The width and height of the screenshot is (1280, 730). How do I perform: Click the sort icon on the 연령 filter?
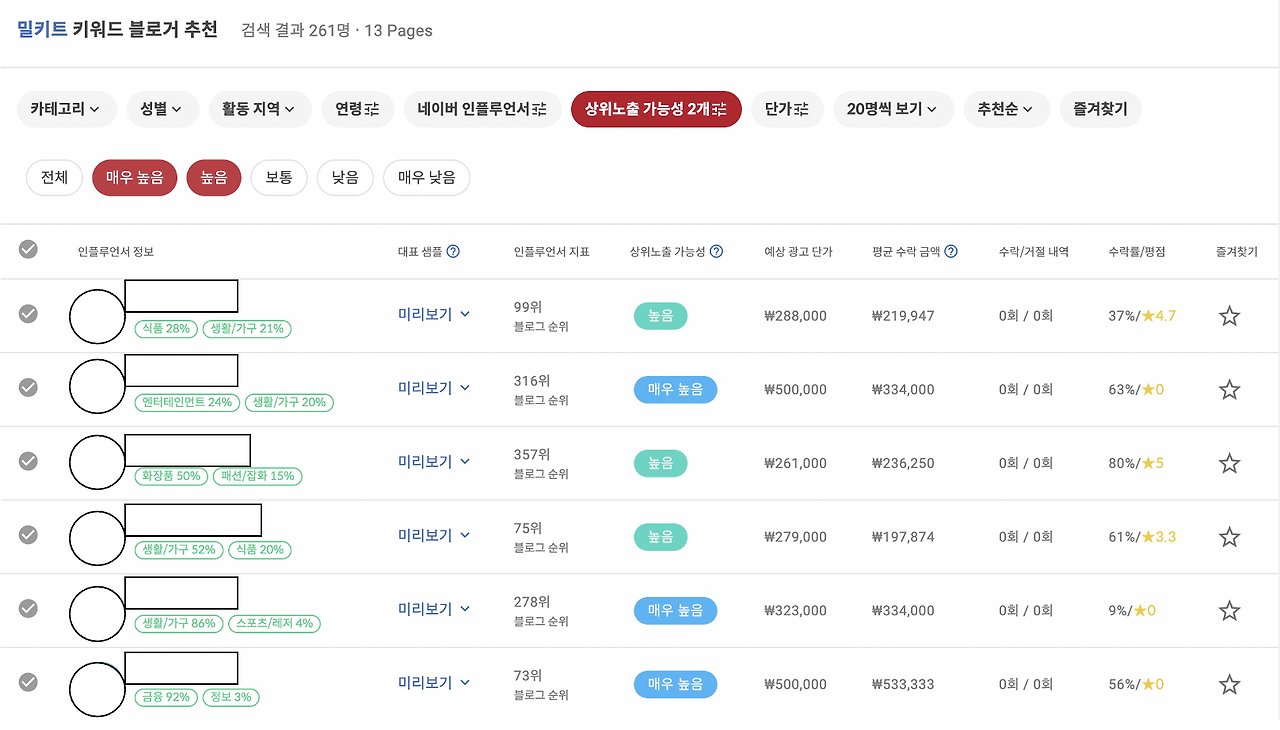[x=371, y=109]
